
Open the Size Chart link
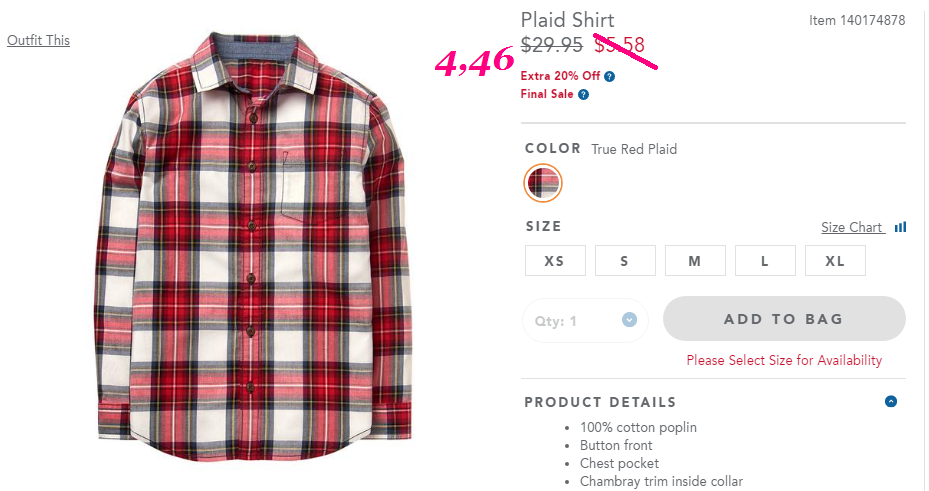(x=853, y=227)
